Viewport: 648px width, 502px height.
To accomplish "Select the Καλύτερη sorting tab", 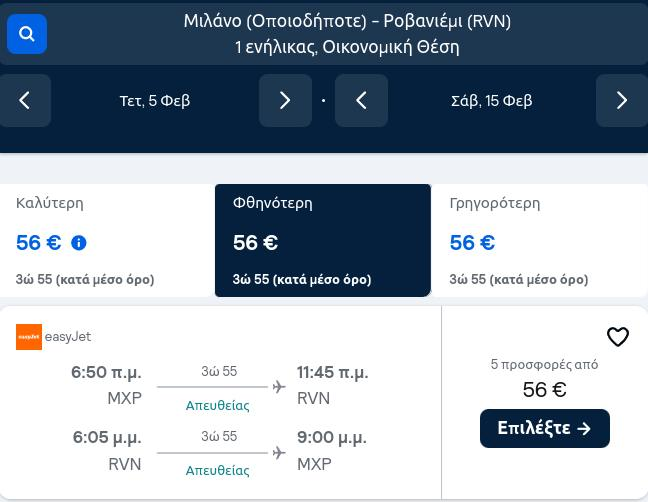I will pyautogui.click(x=107, y=240).
